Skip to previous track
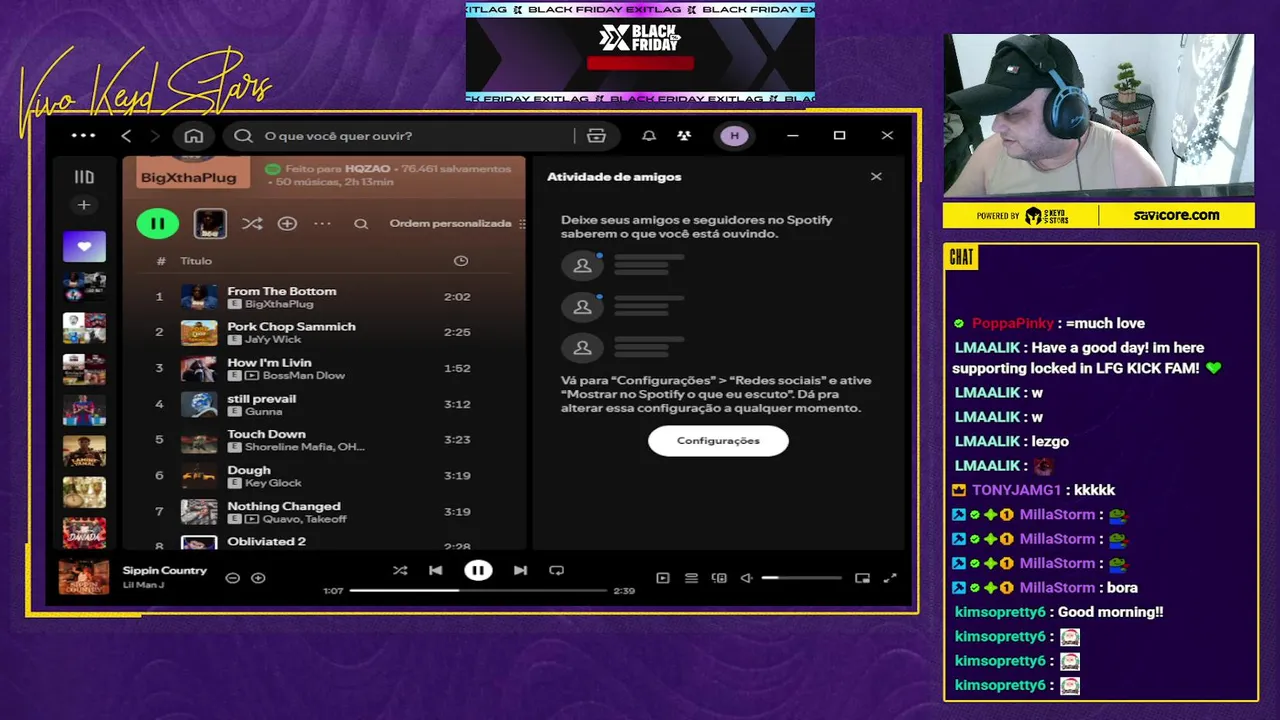The image size is (1280, 720). click(435, 571)
